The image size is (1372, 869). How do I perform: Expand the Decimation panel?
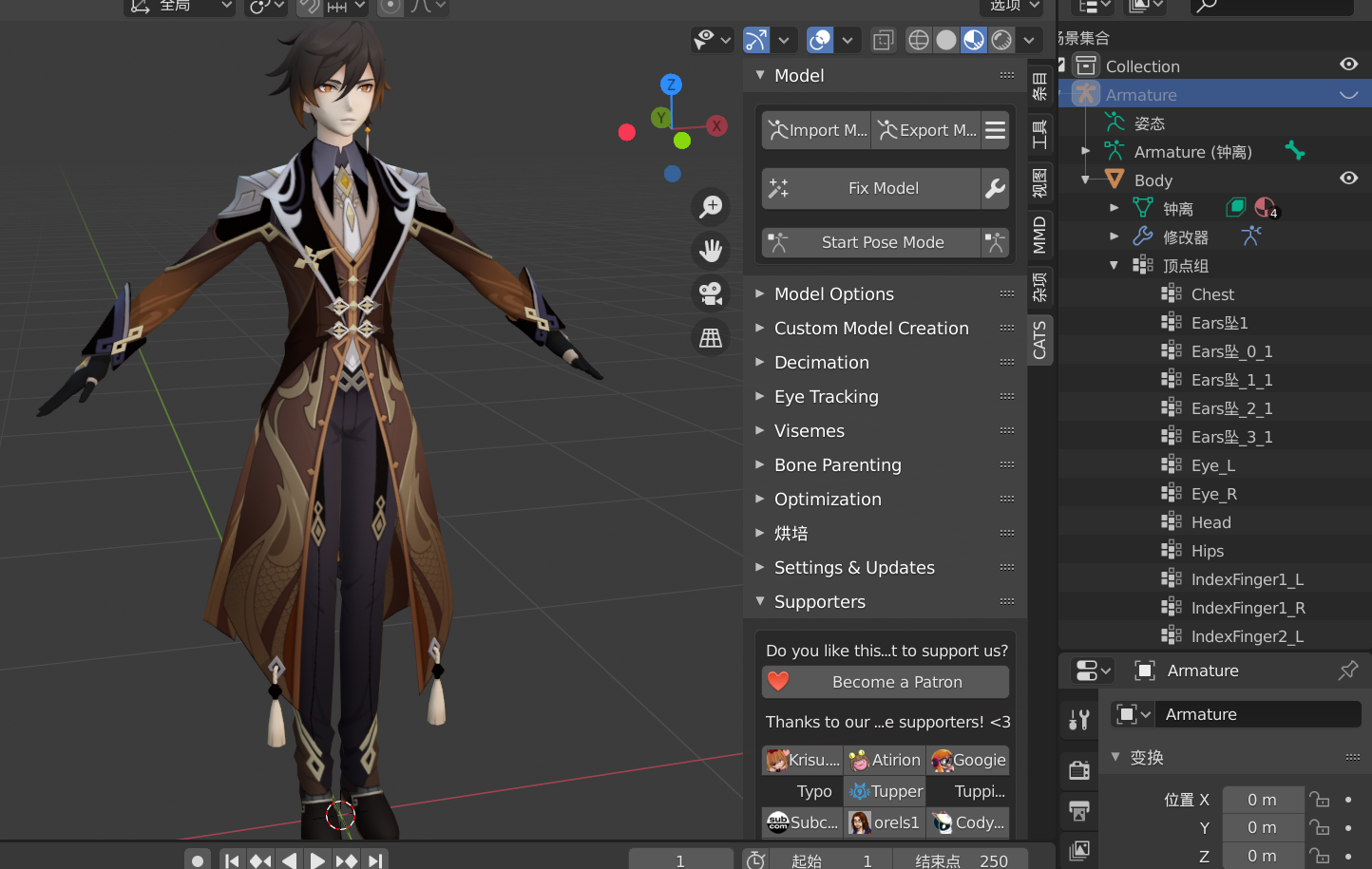(x=760, y=362)
